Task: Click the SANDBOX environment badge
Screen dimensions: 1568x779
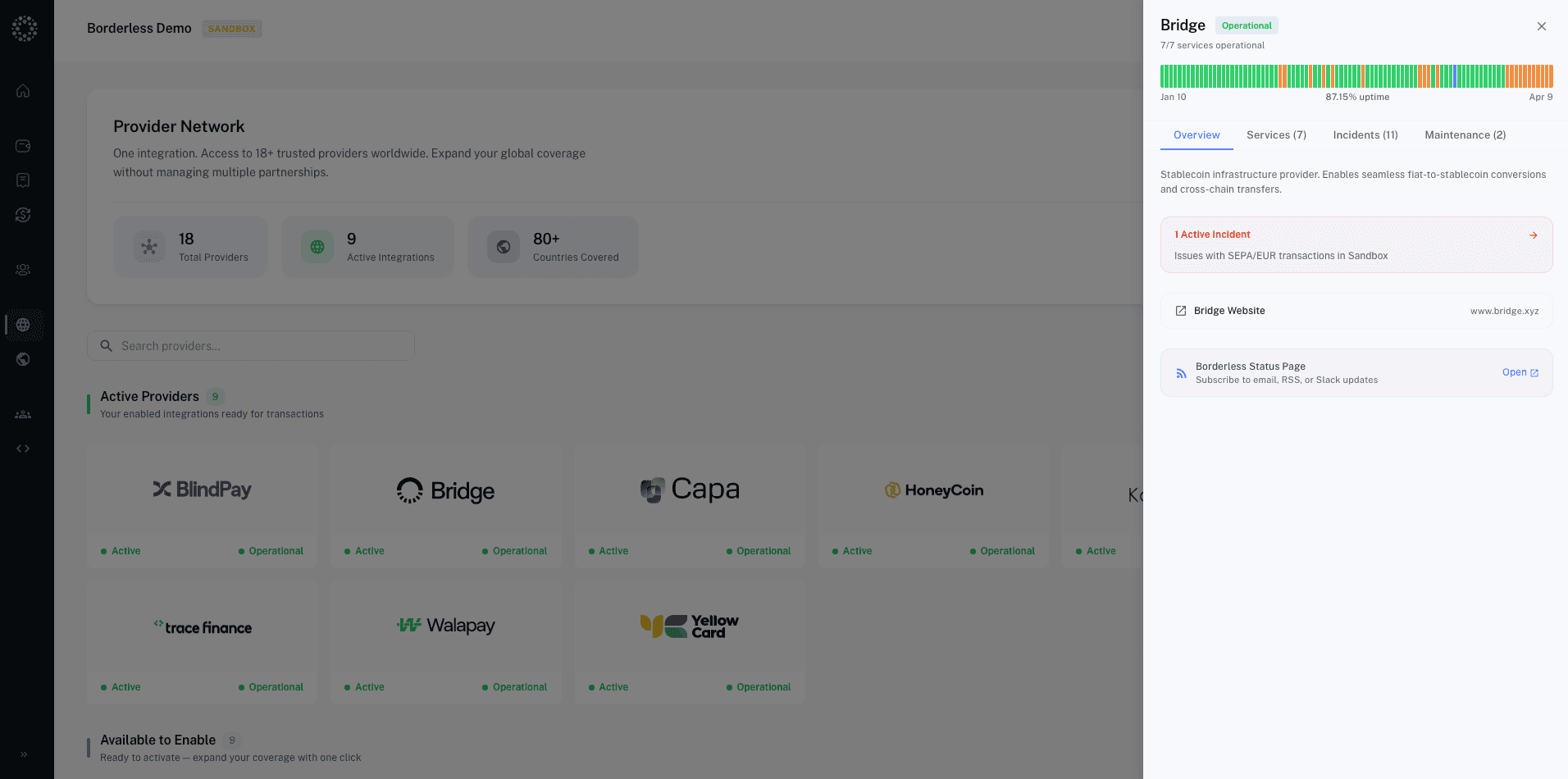Action: point(232,29)
